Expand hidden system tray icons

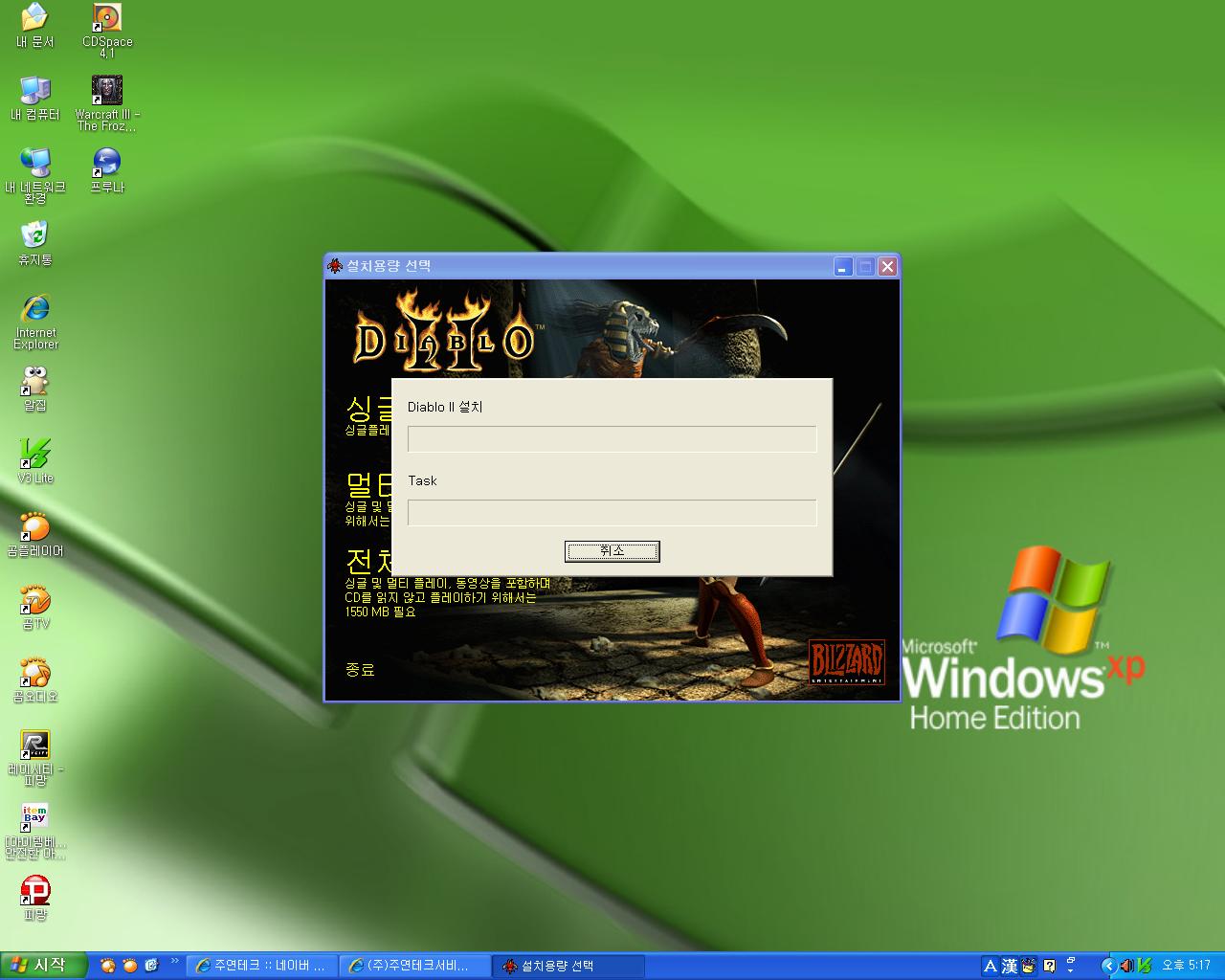pyautogui.click(x=1109, y=967)
